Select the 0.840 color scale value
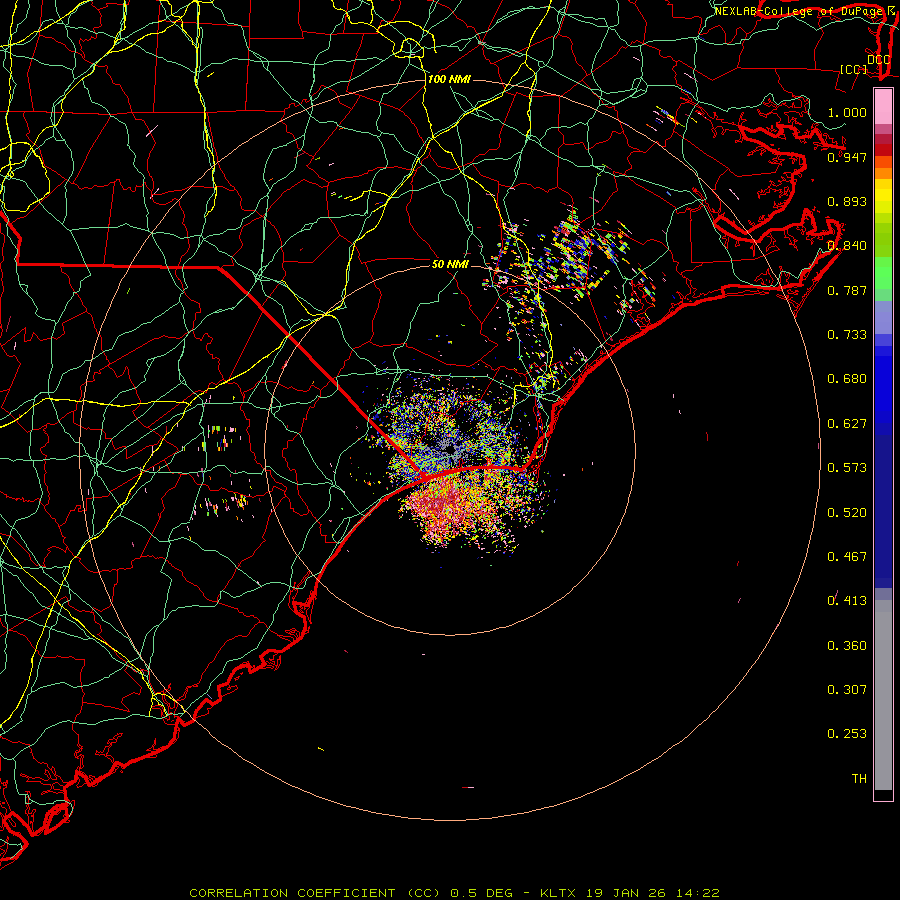This screenshot has width=900, height=900. coord(847,246)
